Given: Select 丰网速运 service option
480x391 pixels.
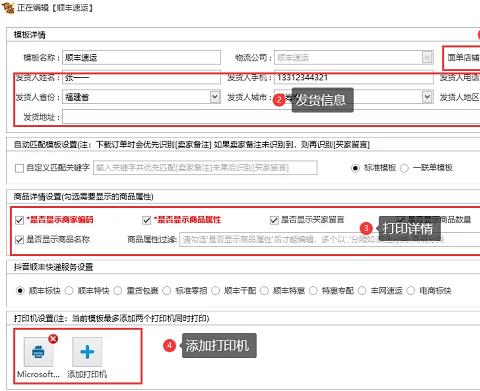Looking at the screenshot, I should [362, 291].
